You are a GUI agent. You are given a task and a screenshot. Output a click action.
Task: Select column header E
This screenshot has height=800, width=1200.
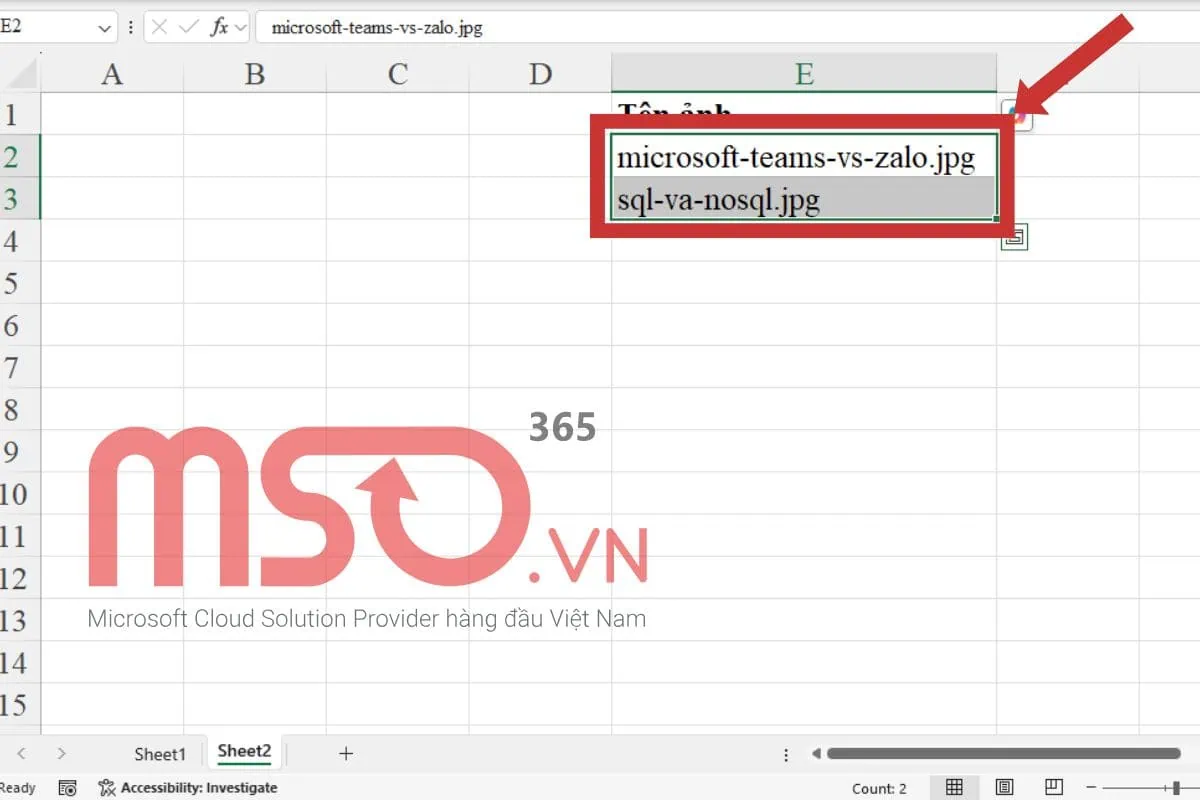pyautogui.click(x=804, y=72)
